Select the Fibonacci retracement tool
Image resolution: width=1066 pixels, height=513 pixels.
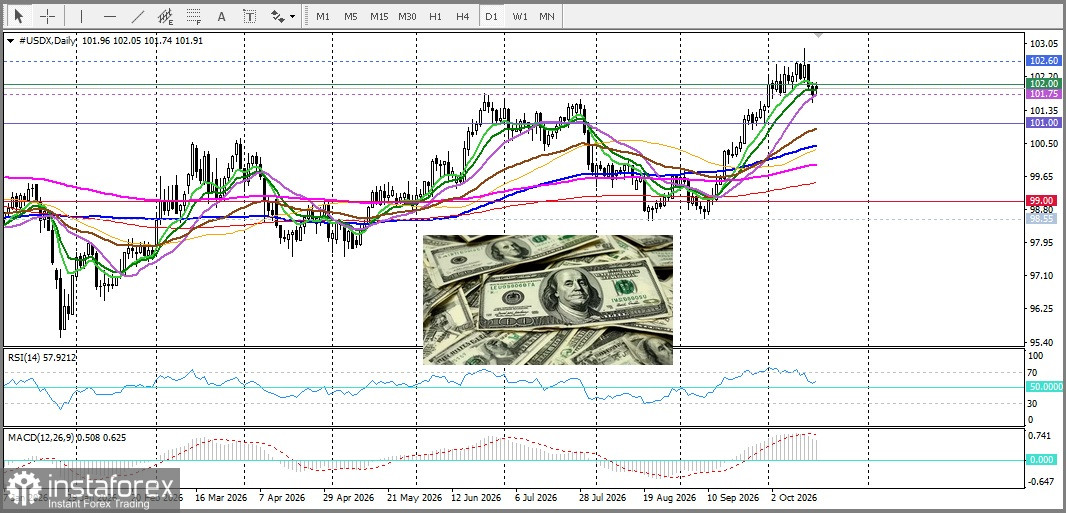pos(194,16)
